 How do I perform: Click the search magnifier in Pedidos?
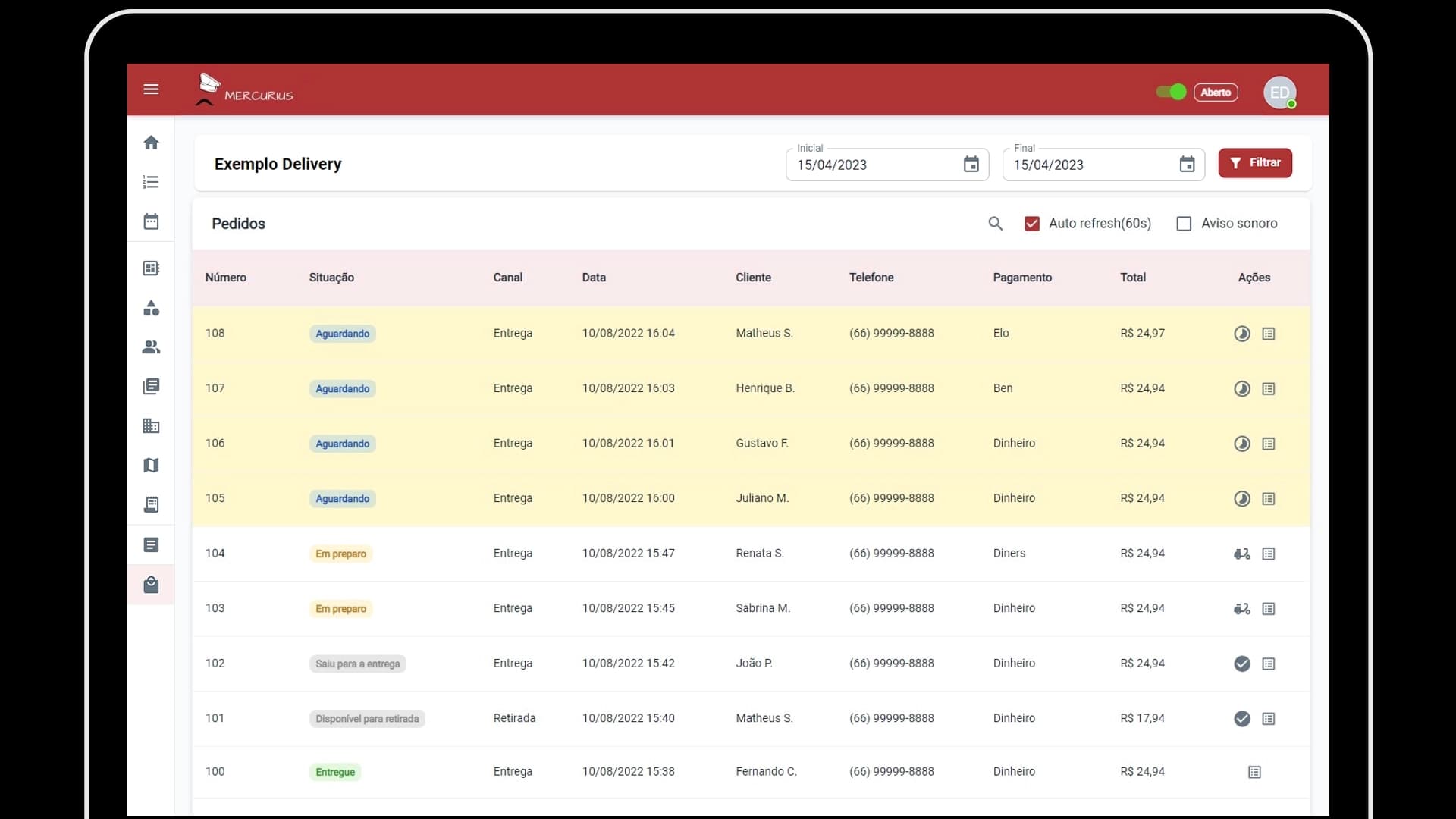click(995, 224)
